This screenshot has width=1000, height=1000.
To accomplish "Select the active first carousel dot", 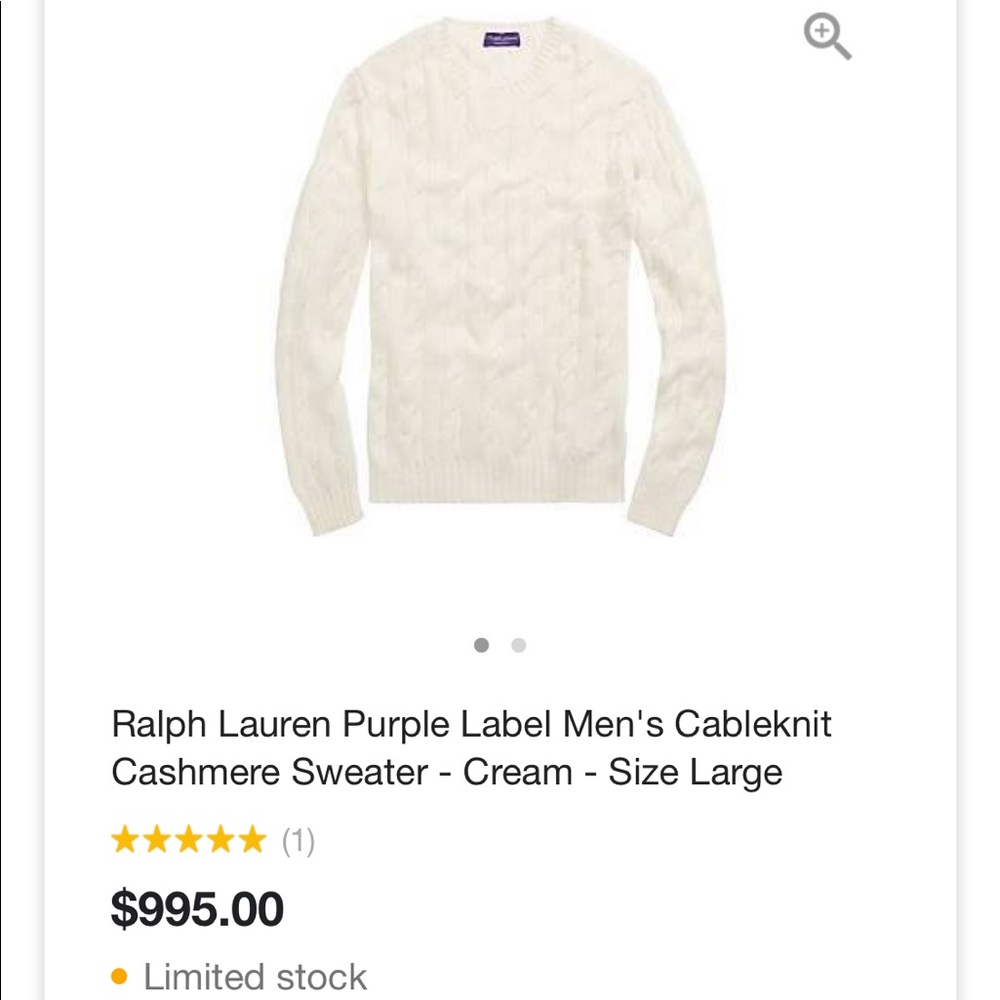I will tap(482, 645).
